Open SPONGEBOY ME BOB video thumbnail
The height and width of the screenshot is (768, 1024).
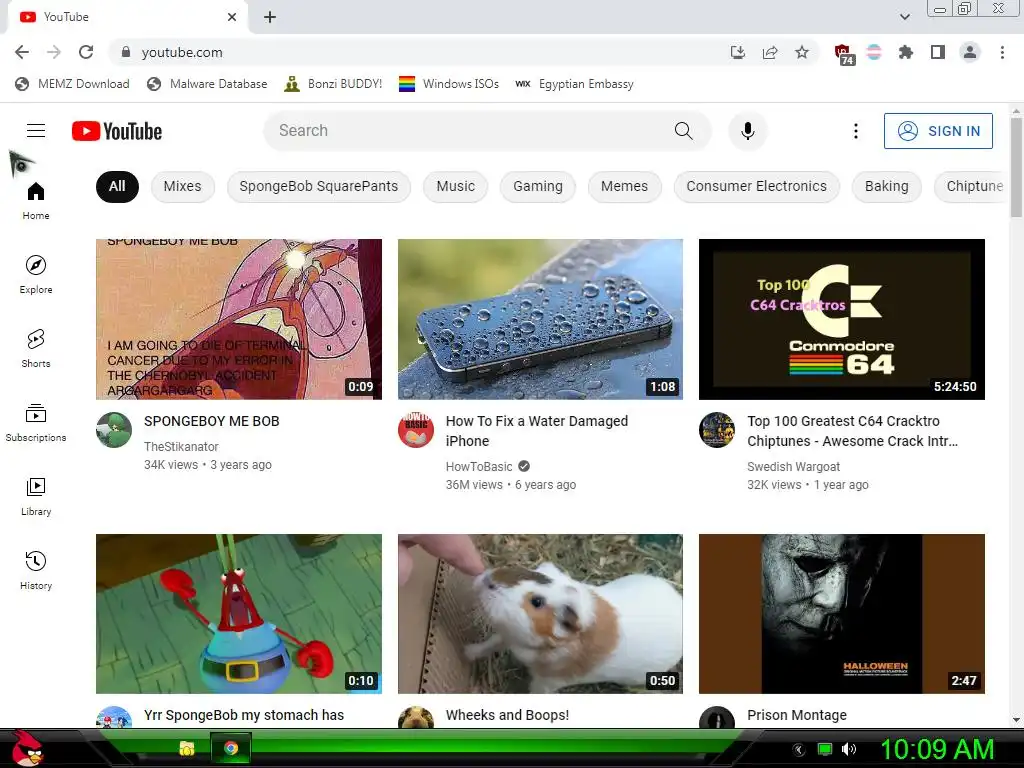239,319
